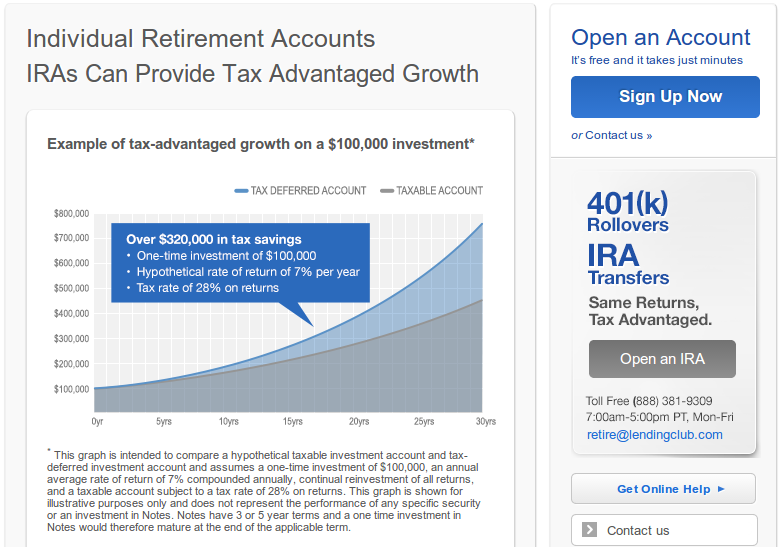783x547 pixels.
Task: Click the chevron icon beside Contact us
Action: click(589, 530)
